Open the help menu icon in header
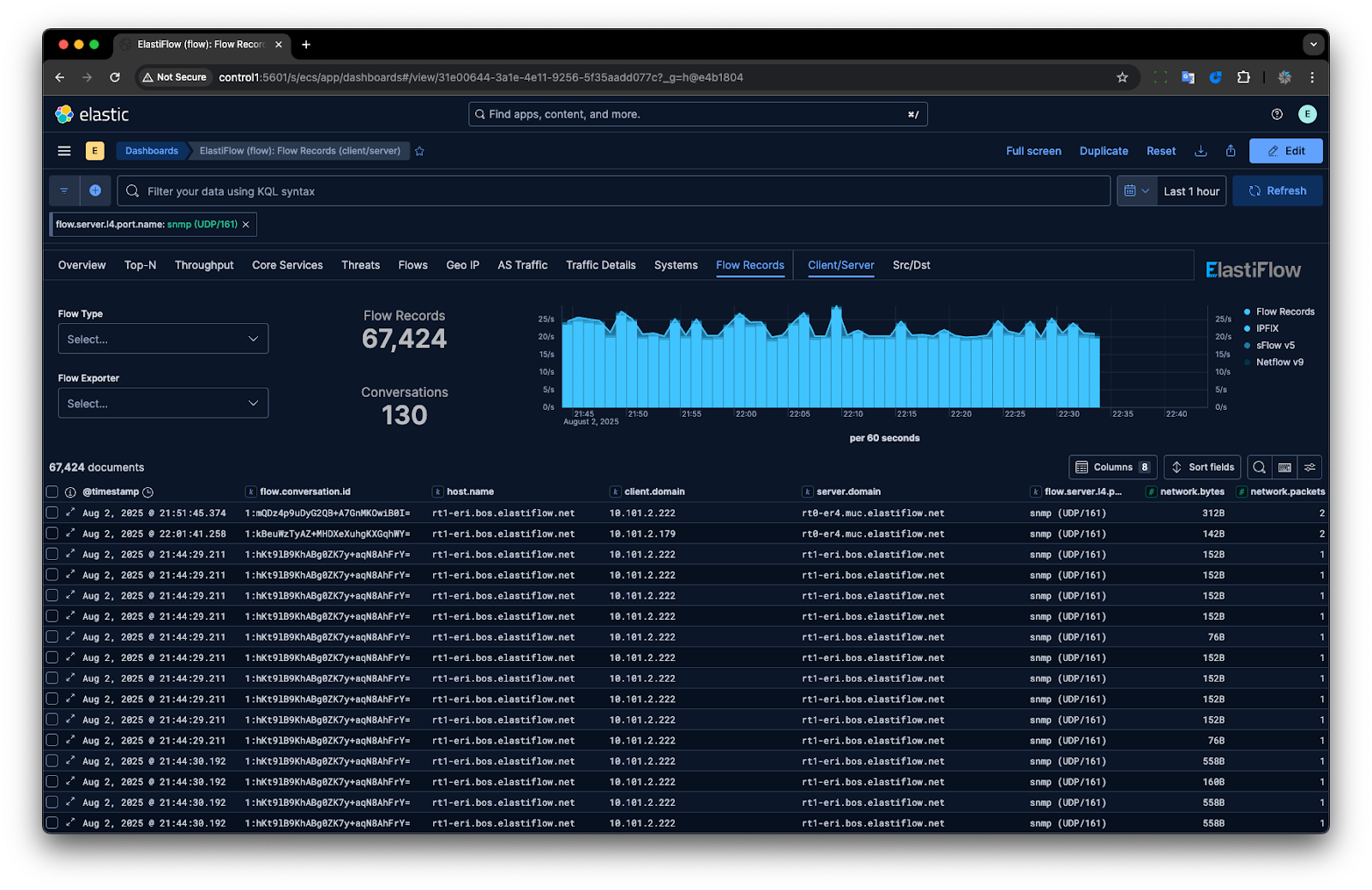This screenshot has height=890, width=1372. (1277, 114)
